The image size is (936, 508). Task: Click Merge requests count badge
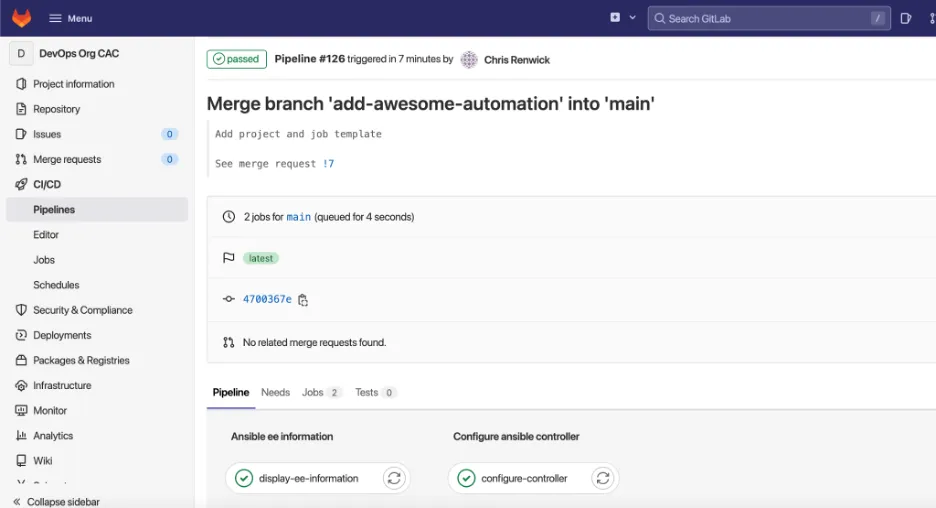tap(170, 159)
